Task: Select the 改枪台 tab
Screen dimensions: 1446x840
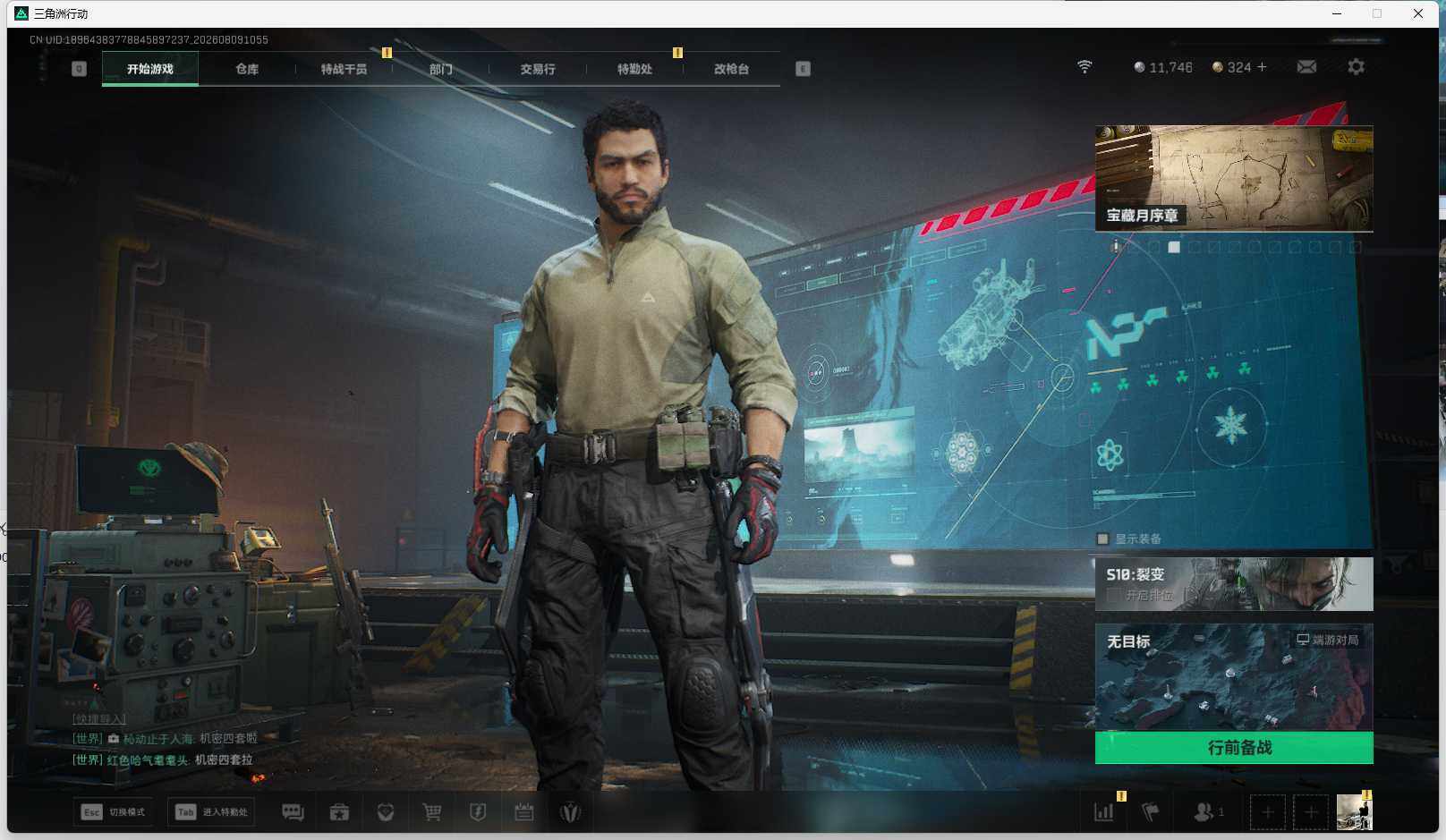Action: point(731,69)
